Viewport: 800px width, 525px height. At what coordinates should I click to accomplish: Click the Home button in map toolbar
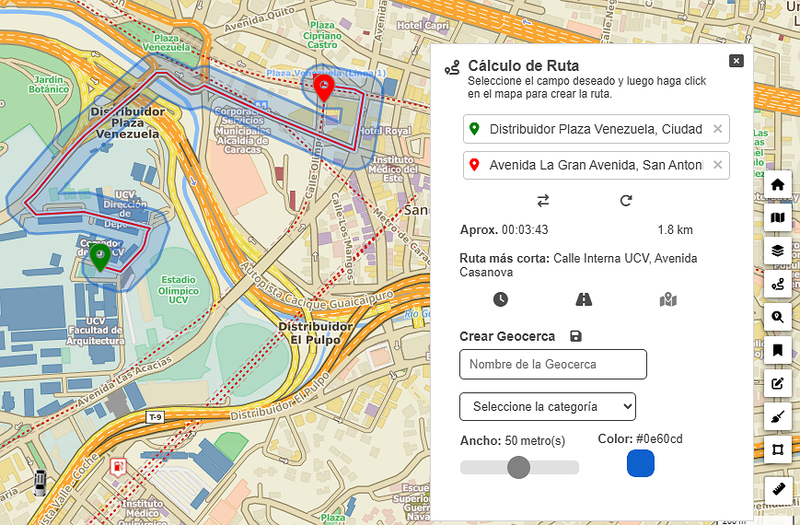click(x=778, y=184)
